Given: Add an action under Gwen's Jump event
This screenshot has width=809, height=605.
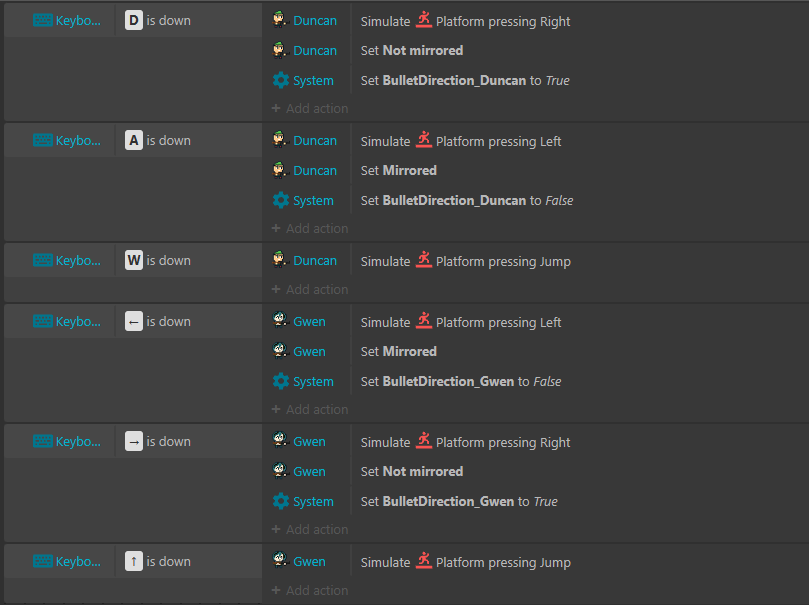Looking at the screenshot, I should tap(310, 590).
